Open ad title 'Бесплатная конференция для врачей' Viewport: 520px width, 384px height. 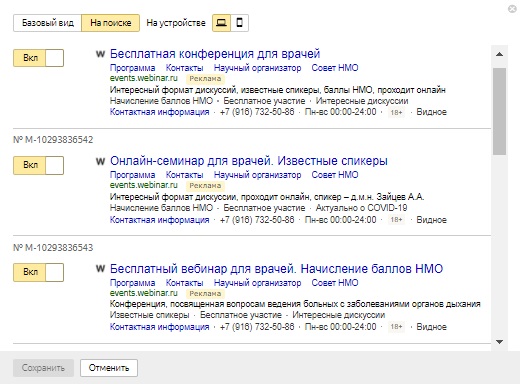tap(215, 54)
